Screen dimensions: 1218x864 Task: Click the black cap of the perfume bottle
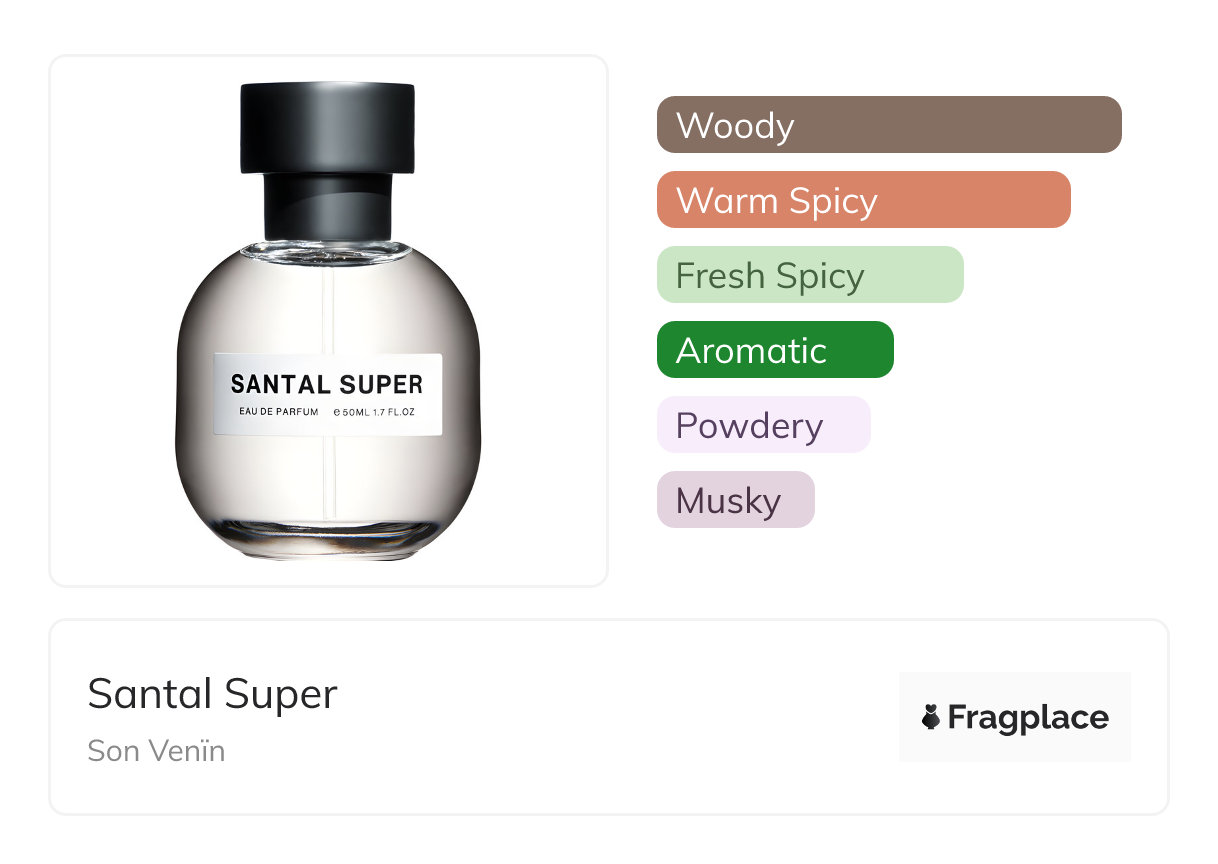point(327,128)
